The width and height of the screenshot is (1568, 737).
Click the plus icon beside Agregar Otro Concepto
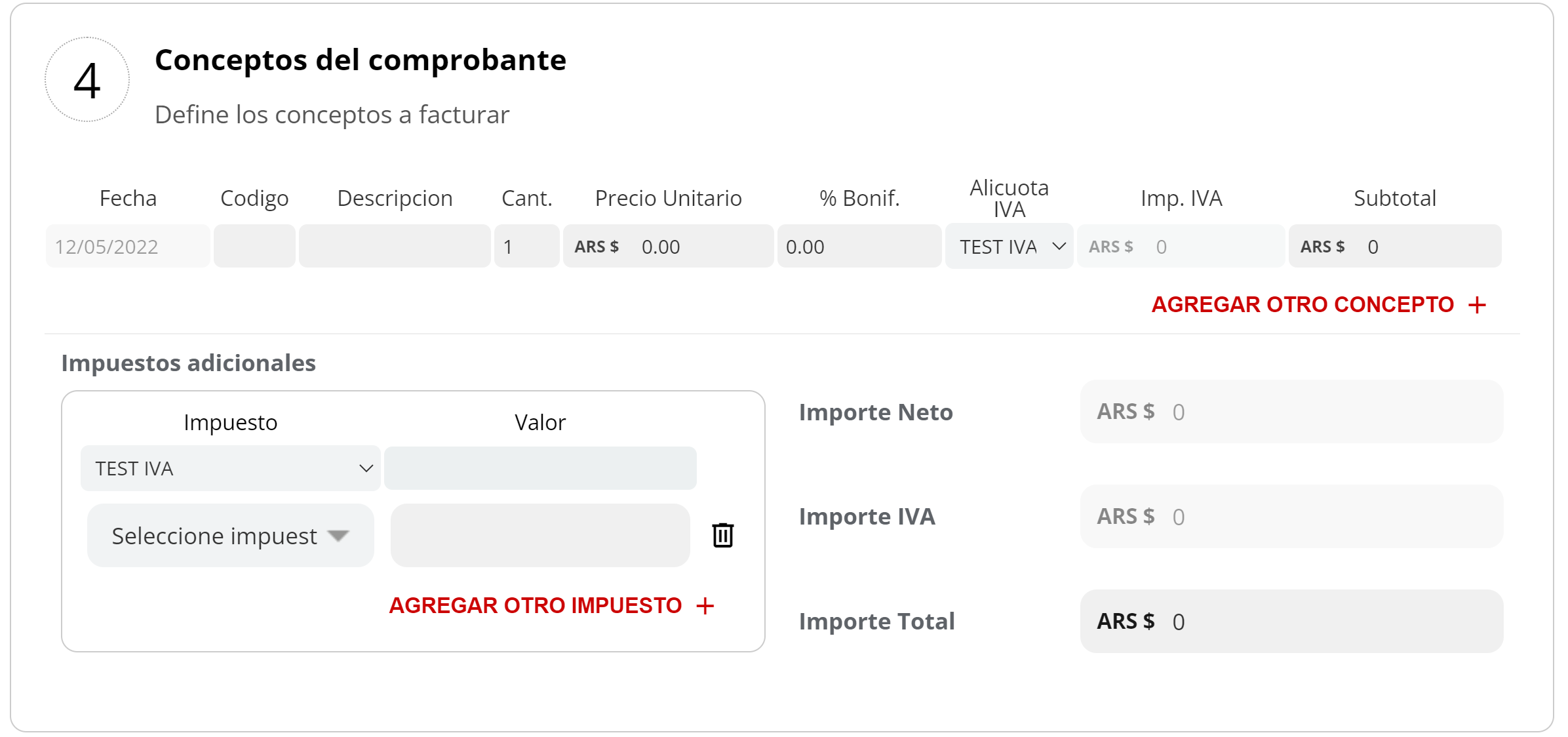click(x=1477, y=305)
